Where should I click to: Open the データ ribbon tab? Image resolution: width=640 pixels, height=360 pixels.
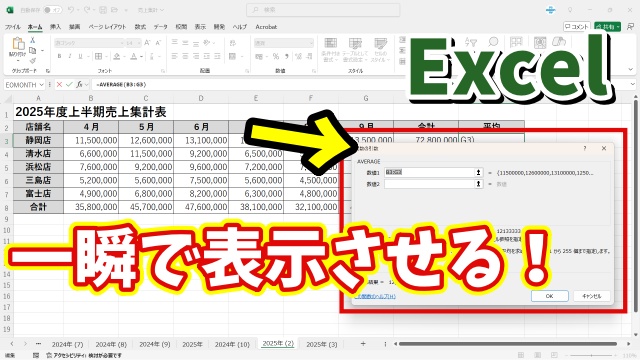(160, 27)
